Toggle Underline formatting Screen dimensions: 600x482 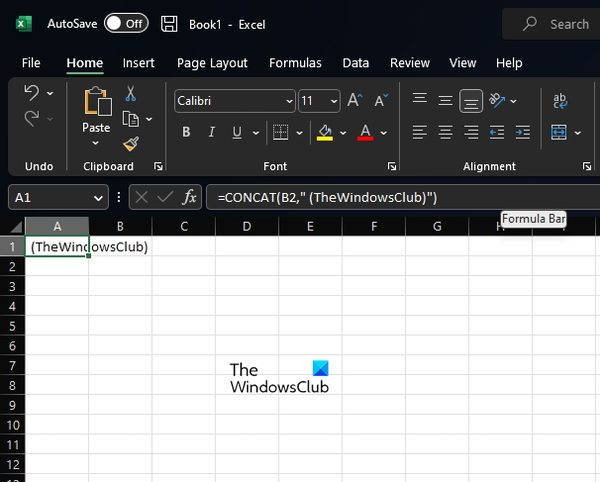coord(237,132)
